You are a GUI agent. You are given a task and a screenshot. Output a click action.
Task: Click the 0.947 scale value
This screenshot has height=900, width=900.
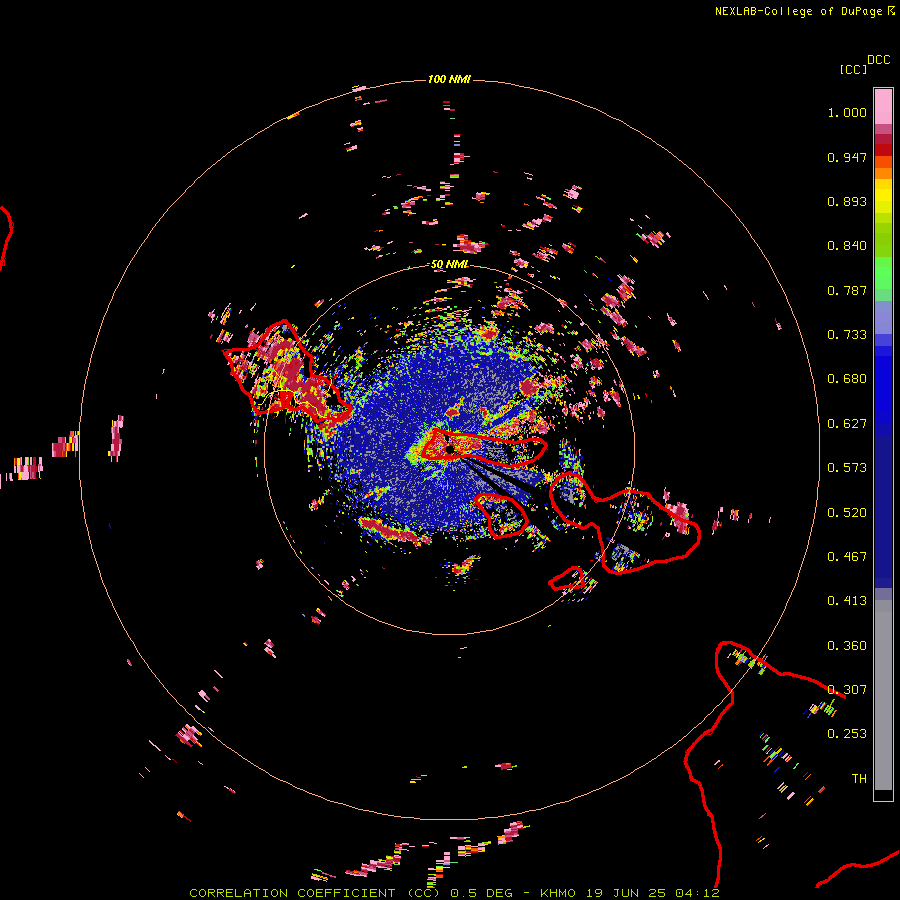point(847,157)
